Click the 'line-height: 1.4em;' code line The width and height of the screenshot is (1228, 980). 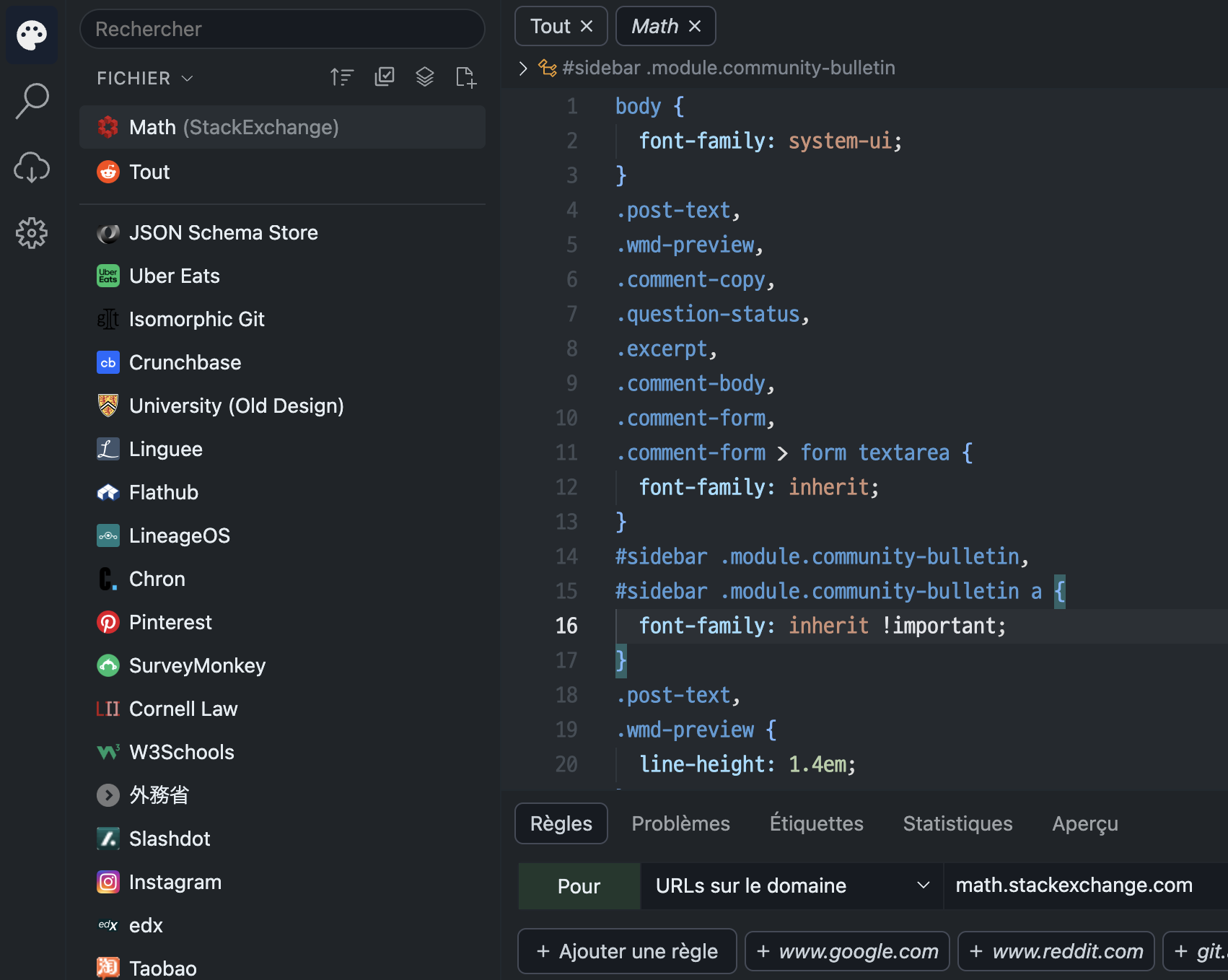(747, 764)
